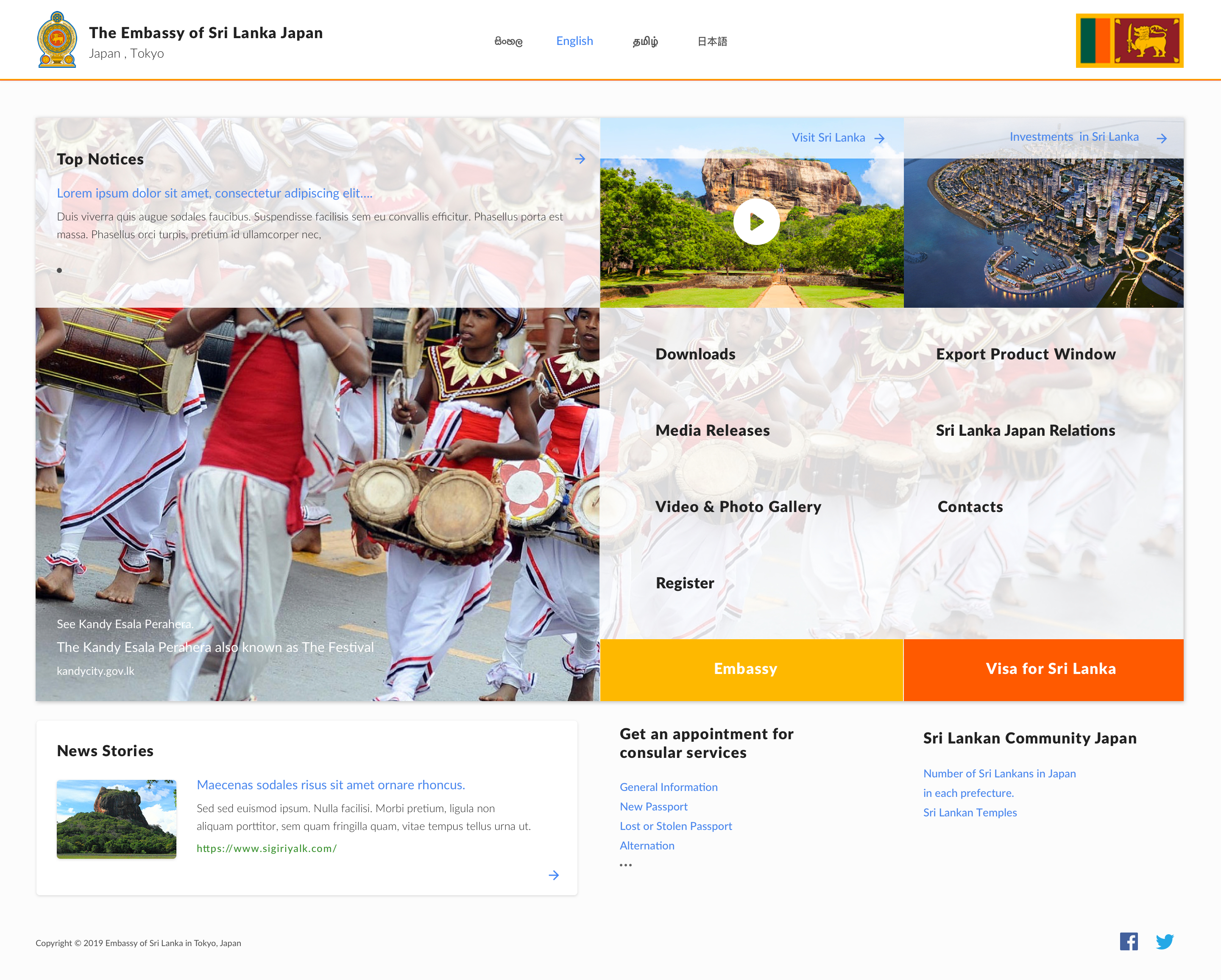Click the arrow beside Top Notices

580,159
